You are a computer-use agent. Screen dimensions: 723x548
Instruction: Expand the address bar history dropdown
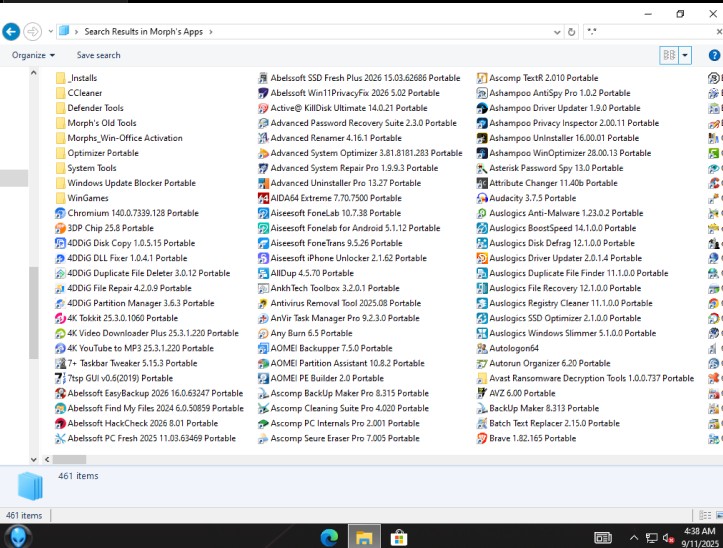[x=557, y=32]
